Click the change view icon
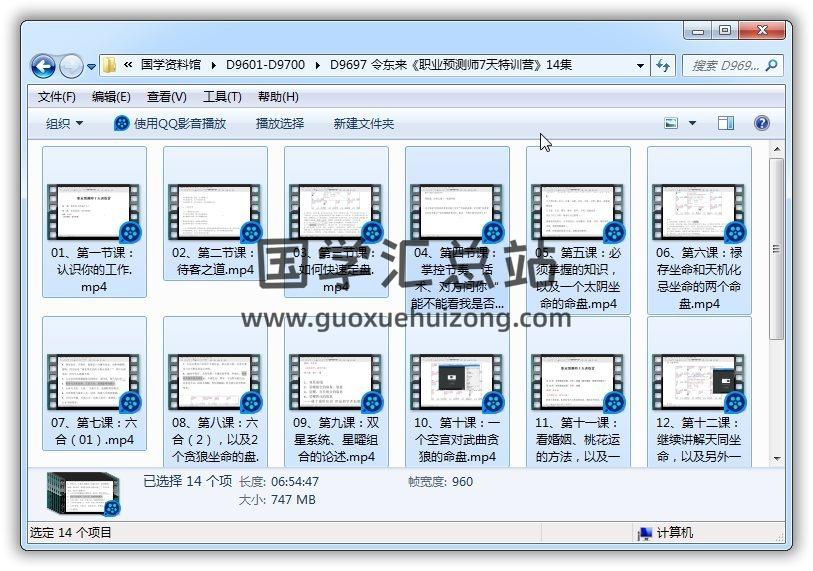The height and width of the screenshot is (571, 813). click(671, 123)
